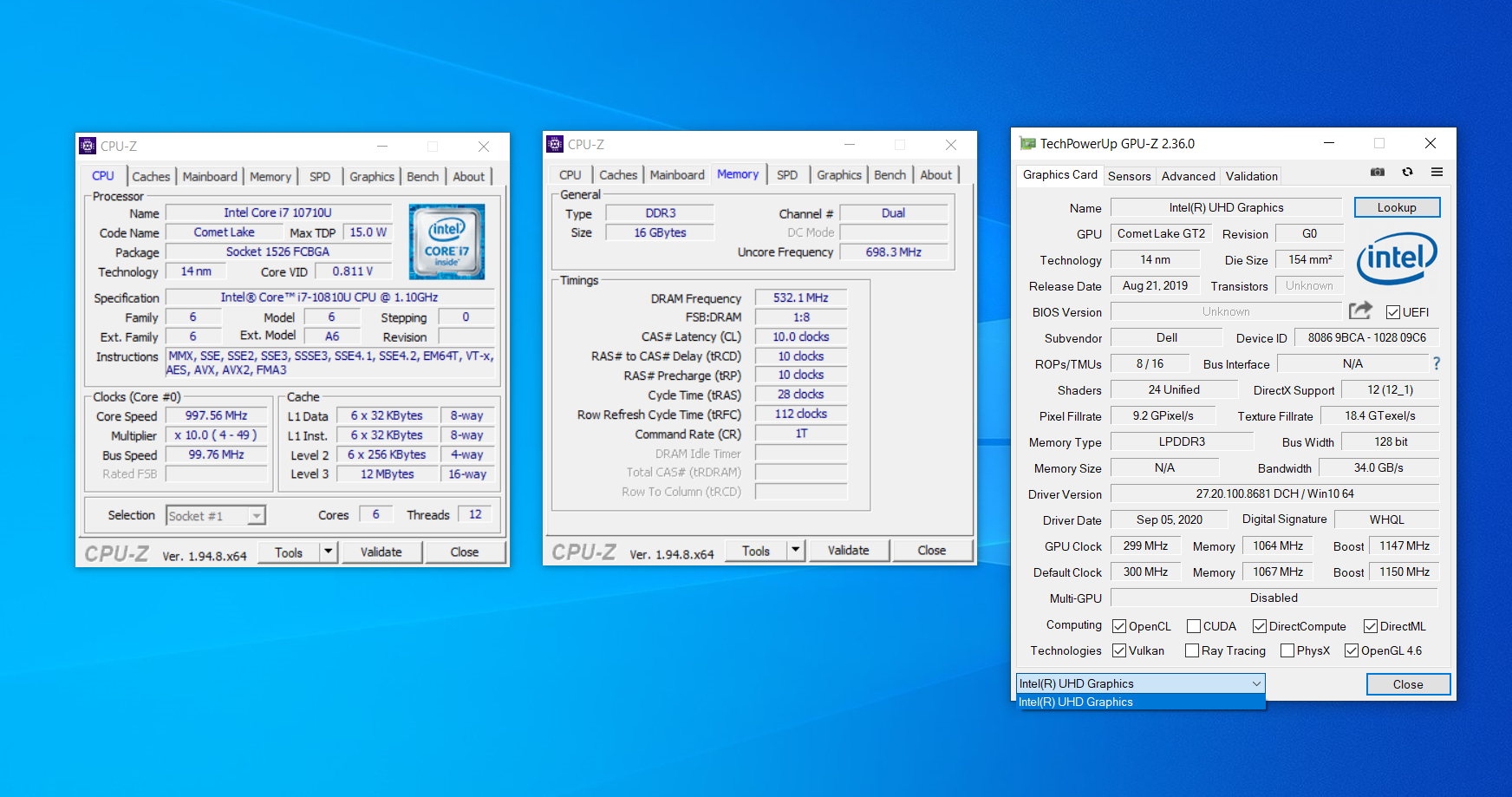The width and height of the screenshot is (1512, 797).
Task: Select Intel(R) UHD Graphics from dropdown list
Action: point(1140,702)
